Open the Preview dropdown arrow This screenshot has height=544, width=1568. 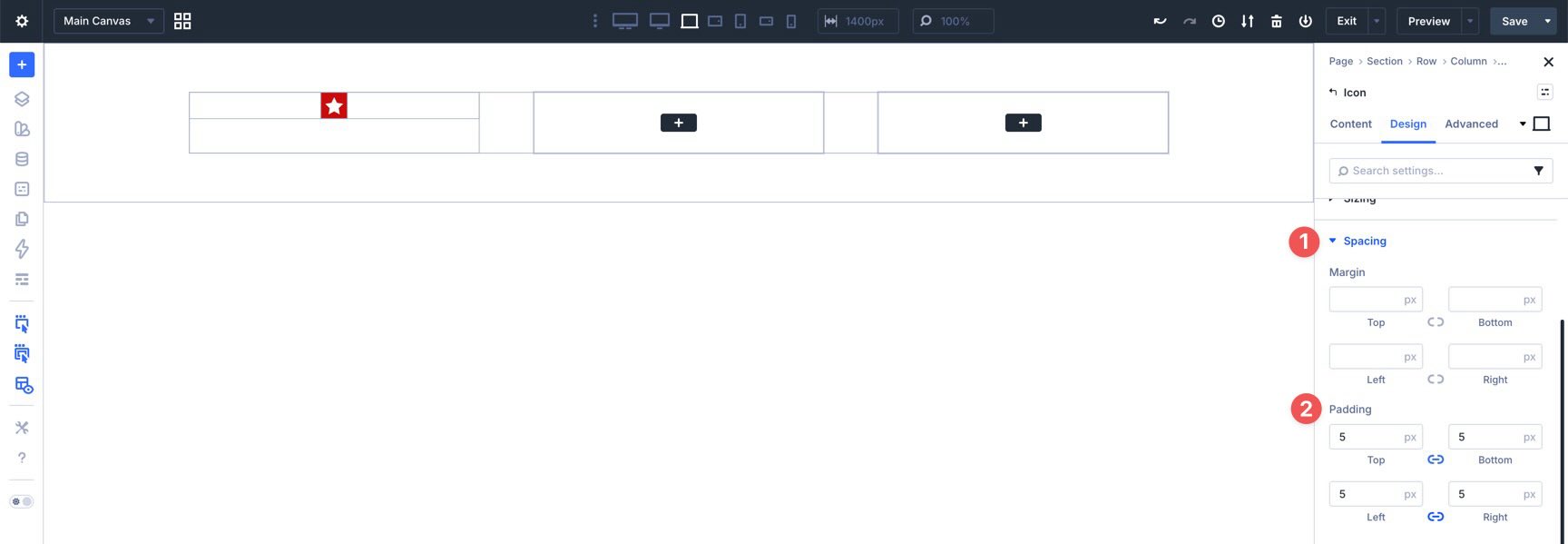[x=1470, y=21]
